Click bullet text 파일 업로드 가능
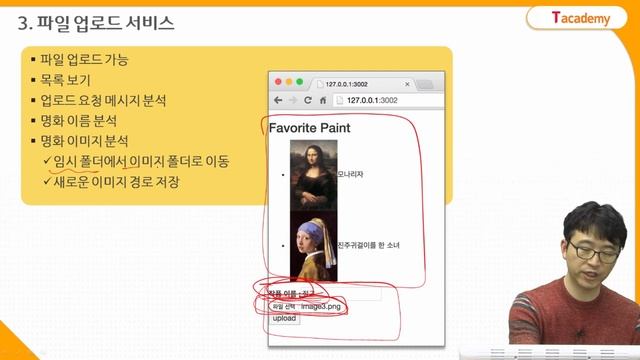 tap(84, 60)
